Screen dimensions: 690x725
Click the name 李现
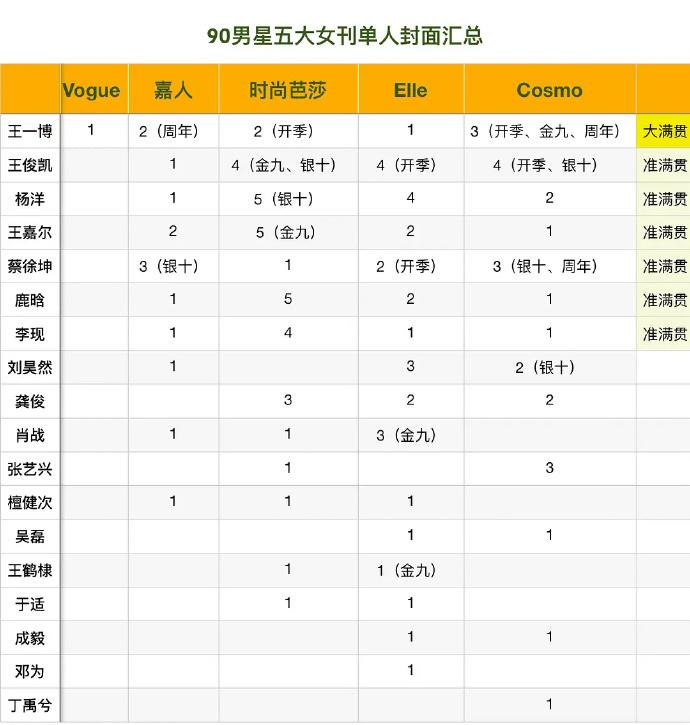click(30, 334)
